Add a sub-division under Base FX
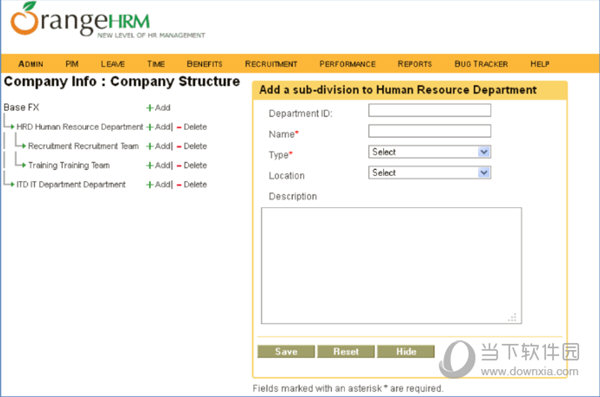This screenshot has width=600, height=397. point(158,108)
